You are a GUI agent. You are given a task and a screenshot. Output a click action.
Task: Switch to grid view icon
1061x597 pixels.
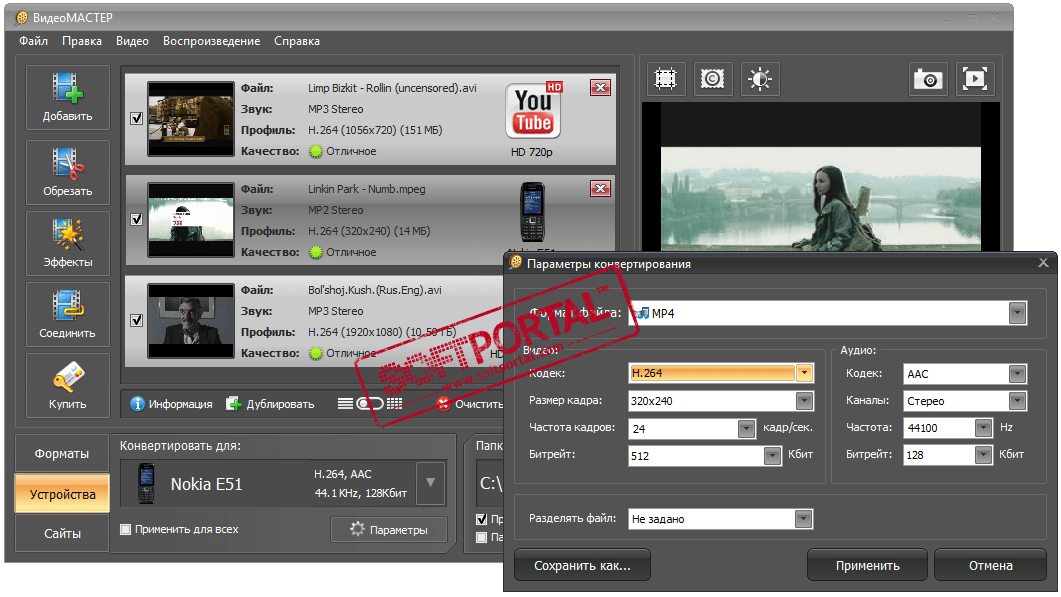395,404
